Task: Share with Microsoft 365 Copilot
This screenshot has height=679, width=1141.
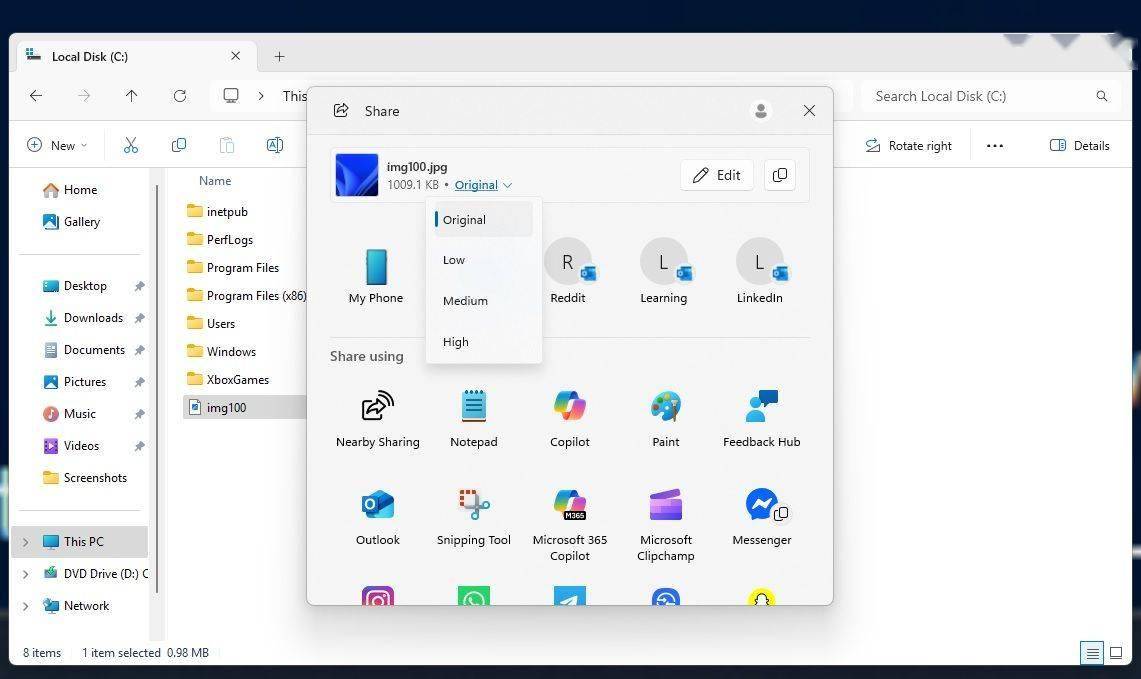Action: tap(570, 525)
